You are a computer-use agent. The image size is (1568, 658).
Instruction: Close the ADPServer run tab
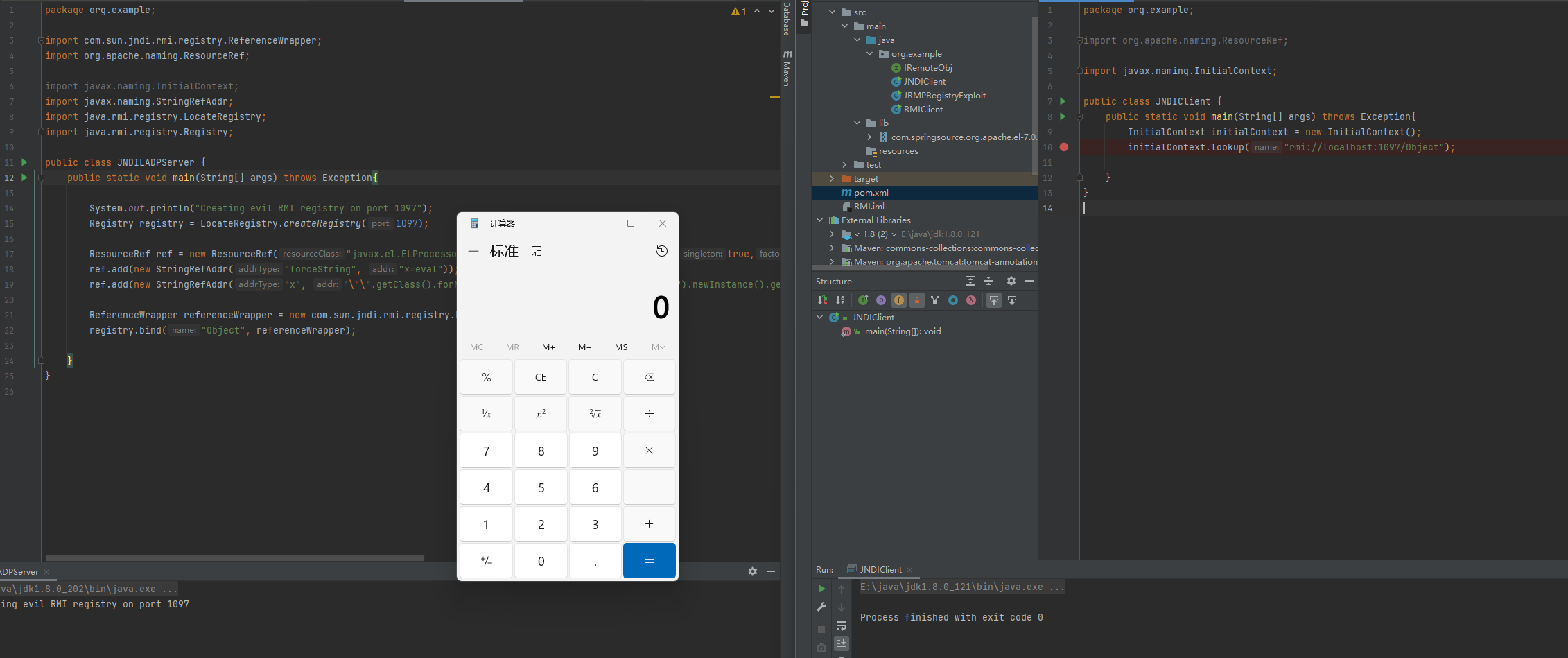click(46, 572)
